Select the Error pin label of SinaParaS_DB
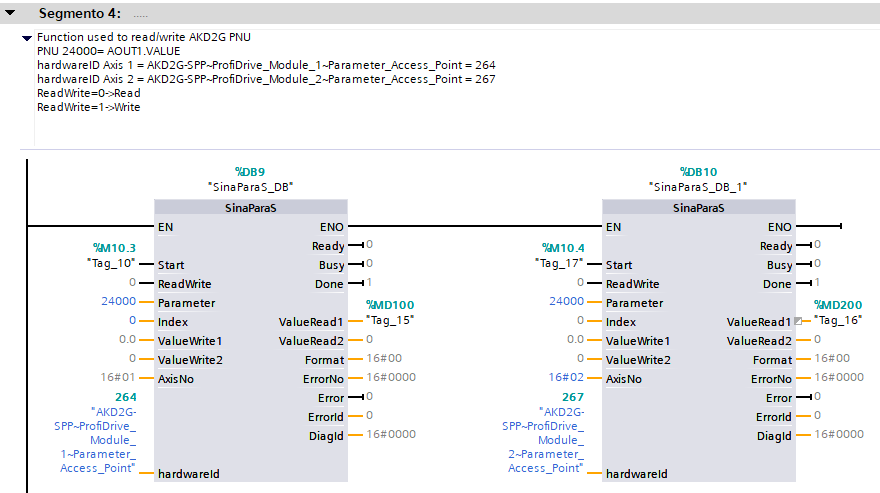 [331, 398]
